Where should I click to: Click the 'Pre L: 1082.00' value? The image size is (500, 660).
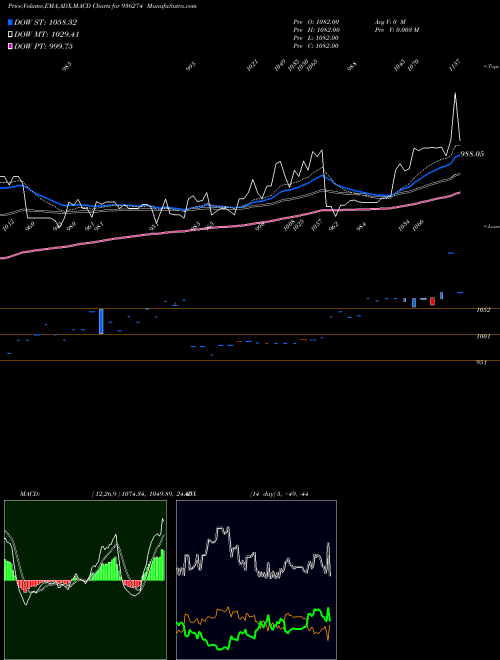[x=316, y=38]
